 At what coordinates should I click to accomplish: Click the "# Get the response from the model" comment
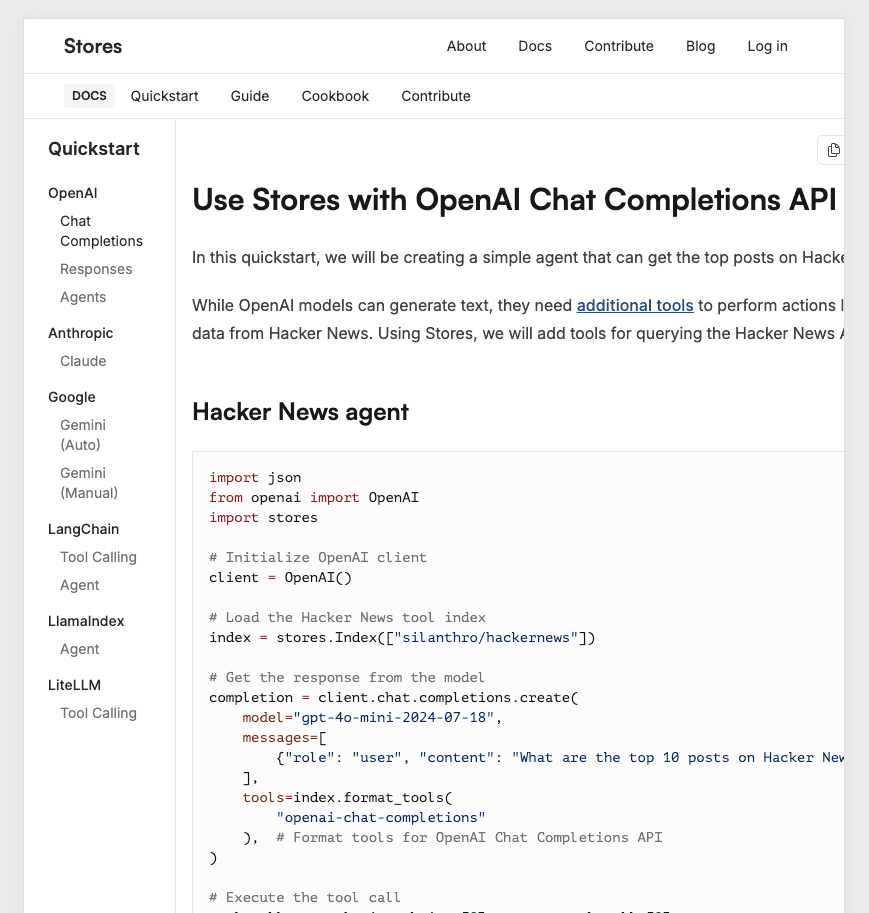click(347, 677)
